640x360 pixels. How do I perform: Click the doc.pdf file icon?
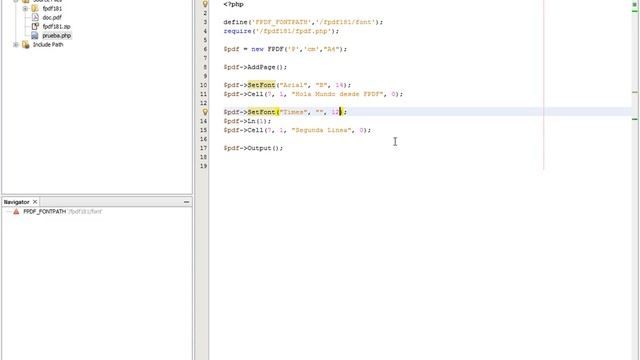35,17
